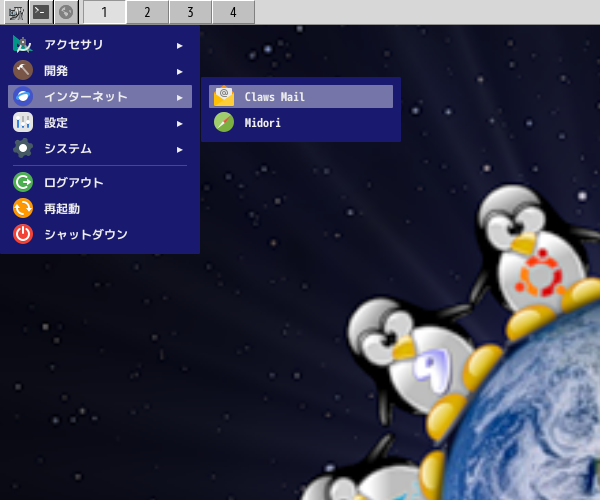
Task: Expand the アクセサリ submenu arrow
Action: pyautogui.click(x=179, y=46)
